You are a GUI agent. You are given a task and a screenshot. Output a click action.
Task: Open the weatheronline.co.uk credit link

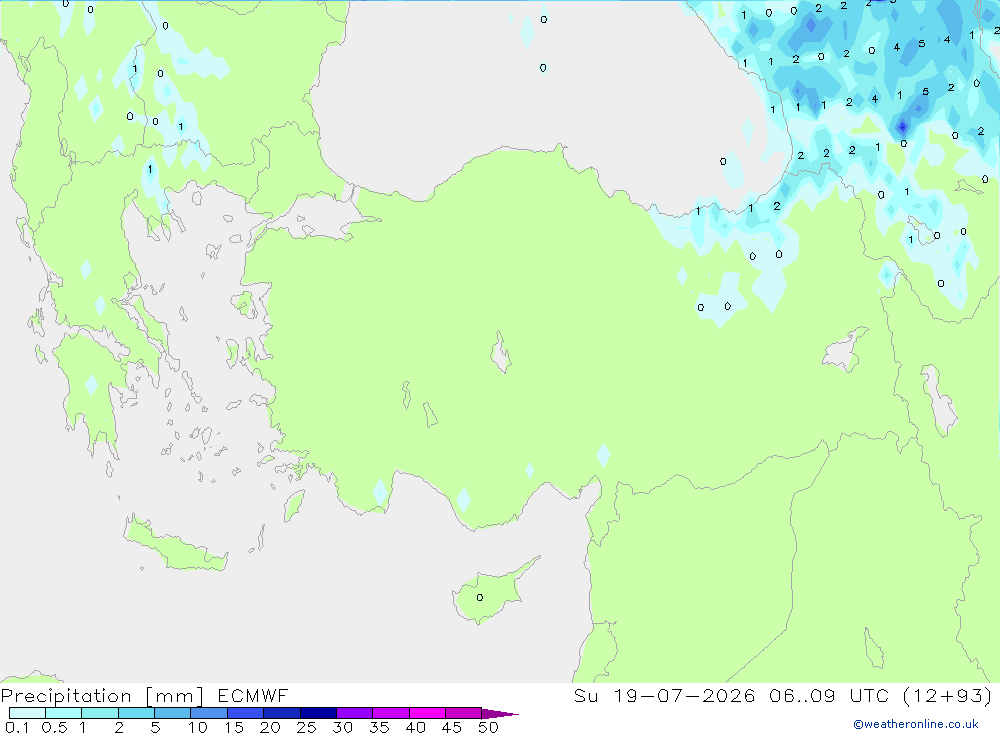coord(916,724)
